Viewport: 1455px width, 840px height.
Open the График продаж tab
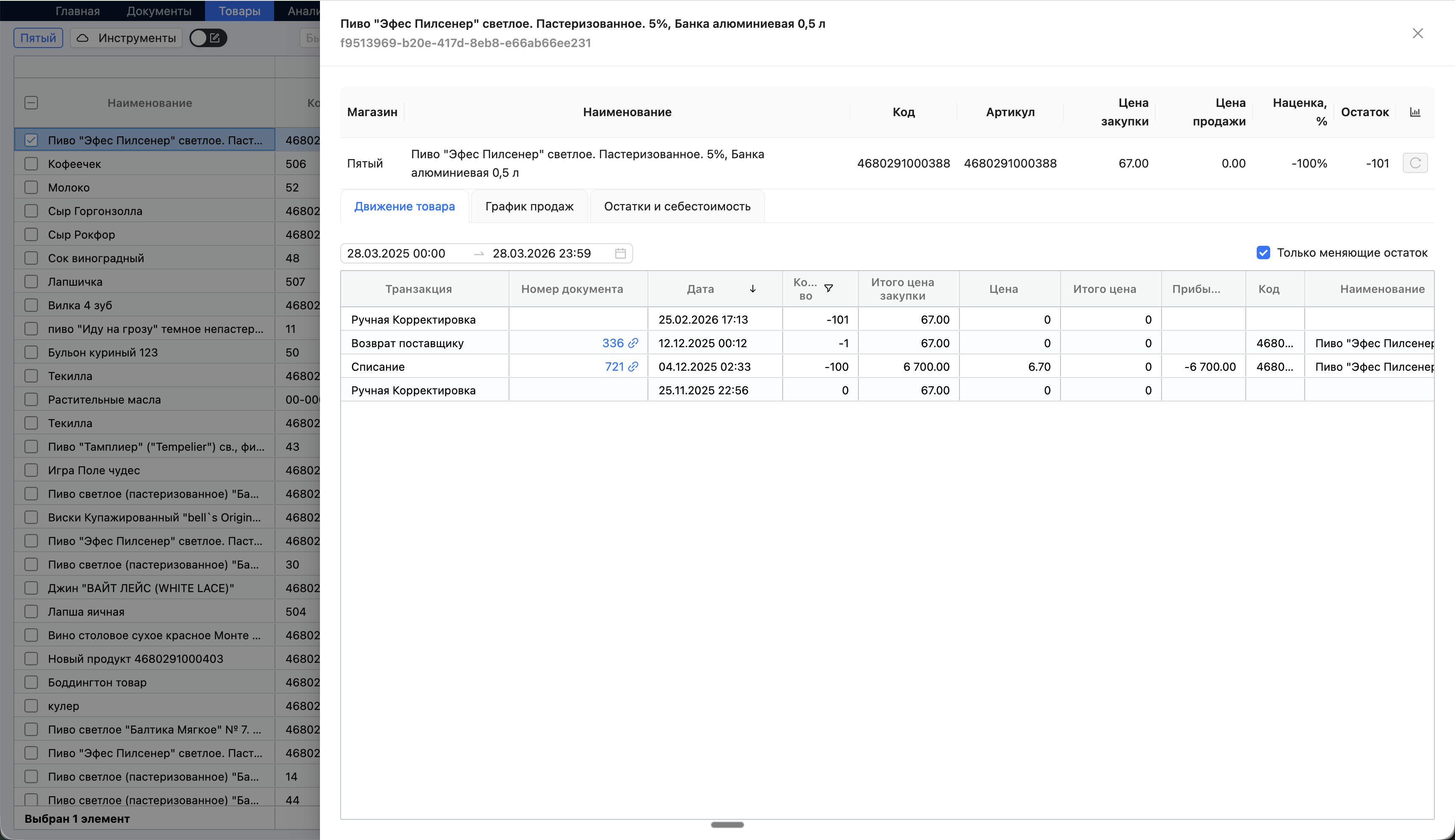pyautogui.click(x=529, y=207)
